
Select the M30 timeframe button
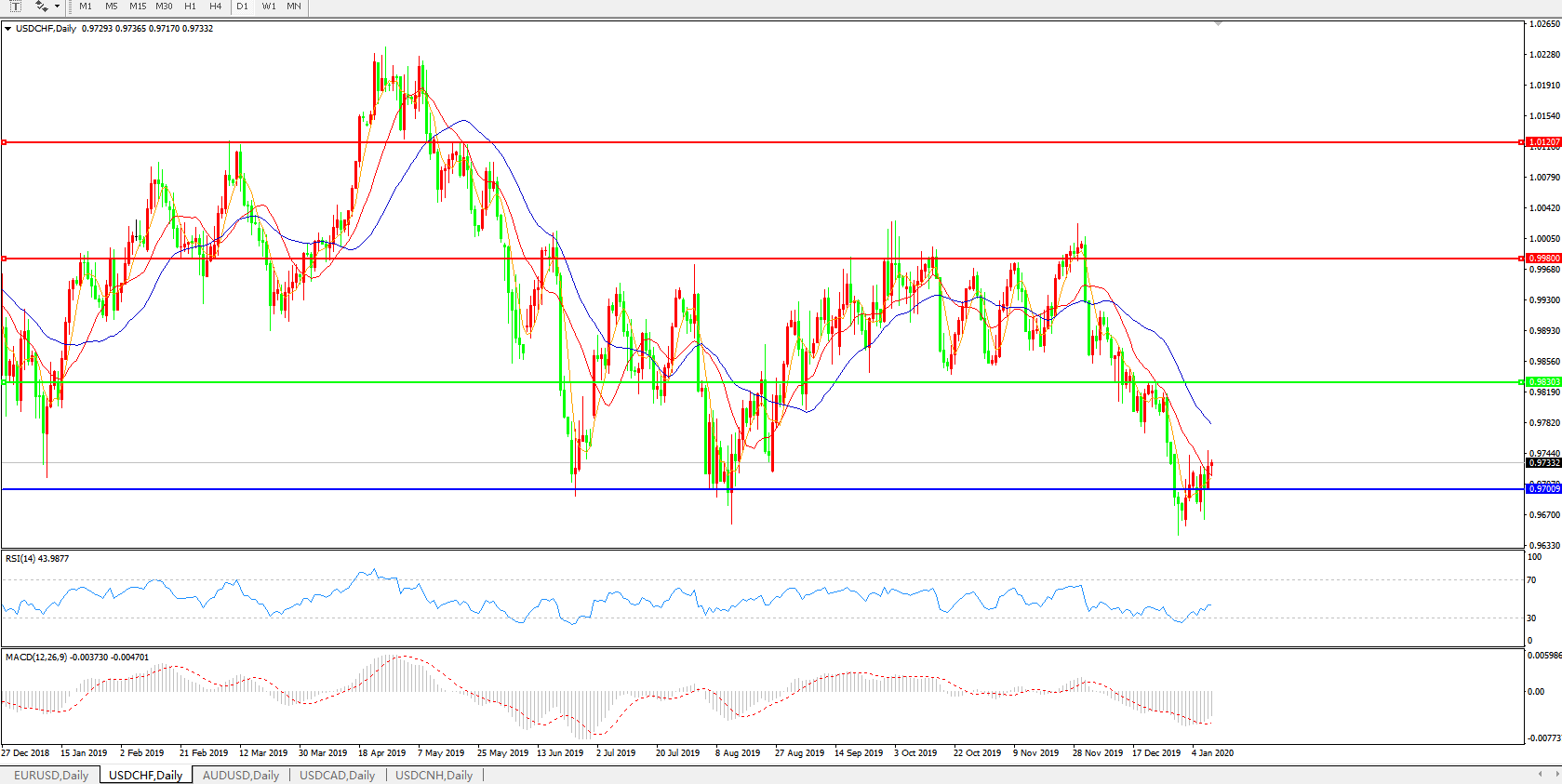(165, 7)
